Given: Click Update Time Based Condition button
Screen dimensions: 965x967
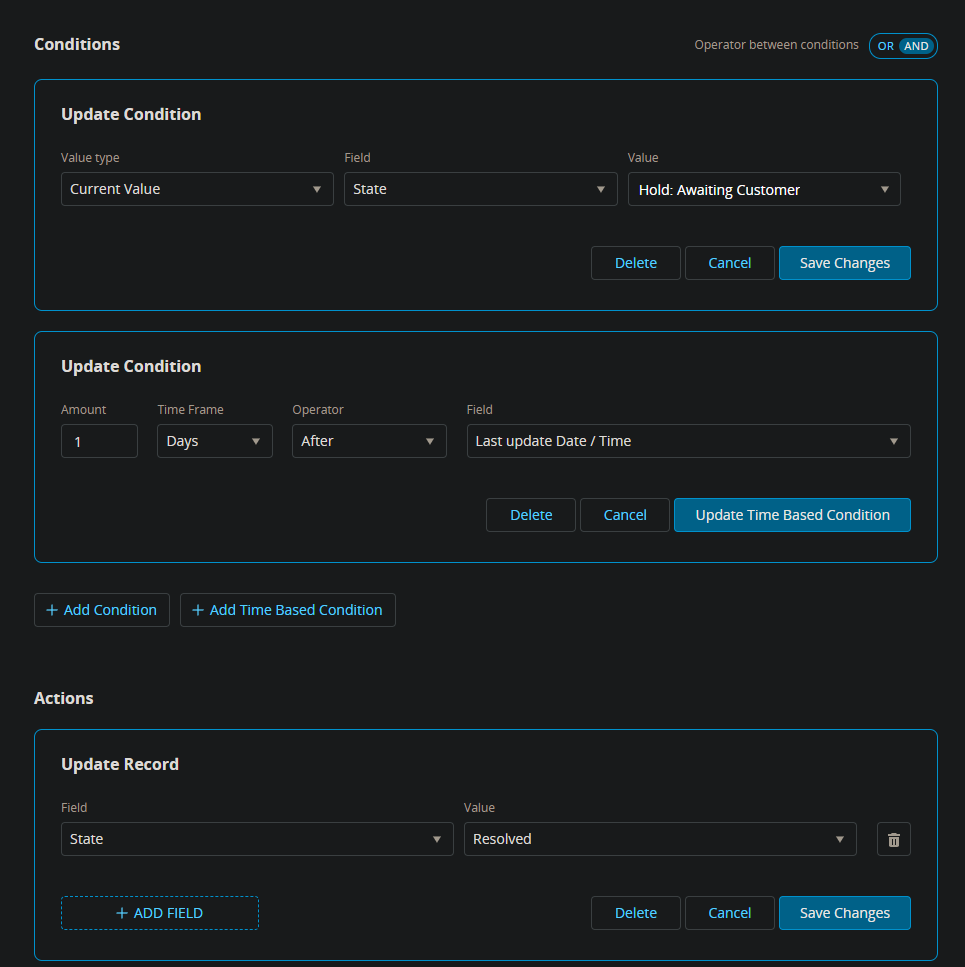Looking at the screenshot, I should click(x=792, y=515).
